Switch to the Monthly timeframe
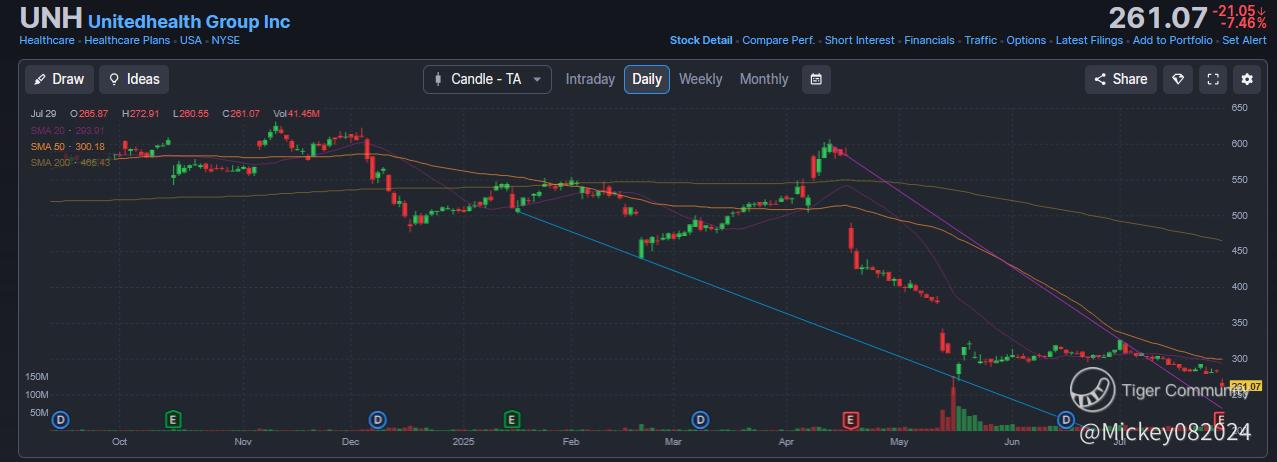 pyautogui.click(x=764, y=79)
